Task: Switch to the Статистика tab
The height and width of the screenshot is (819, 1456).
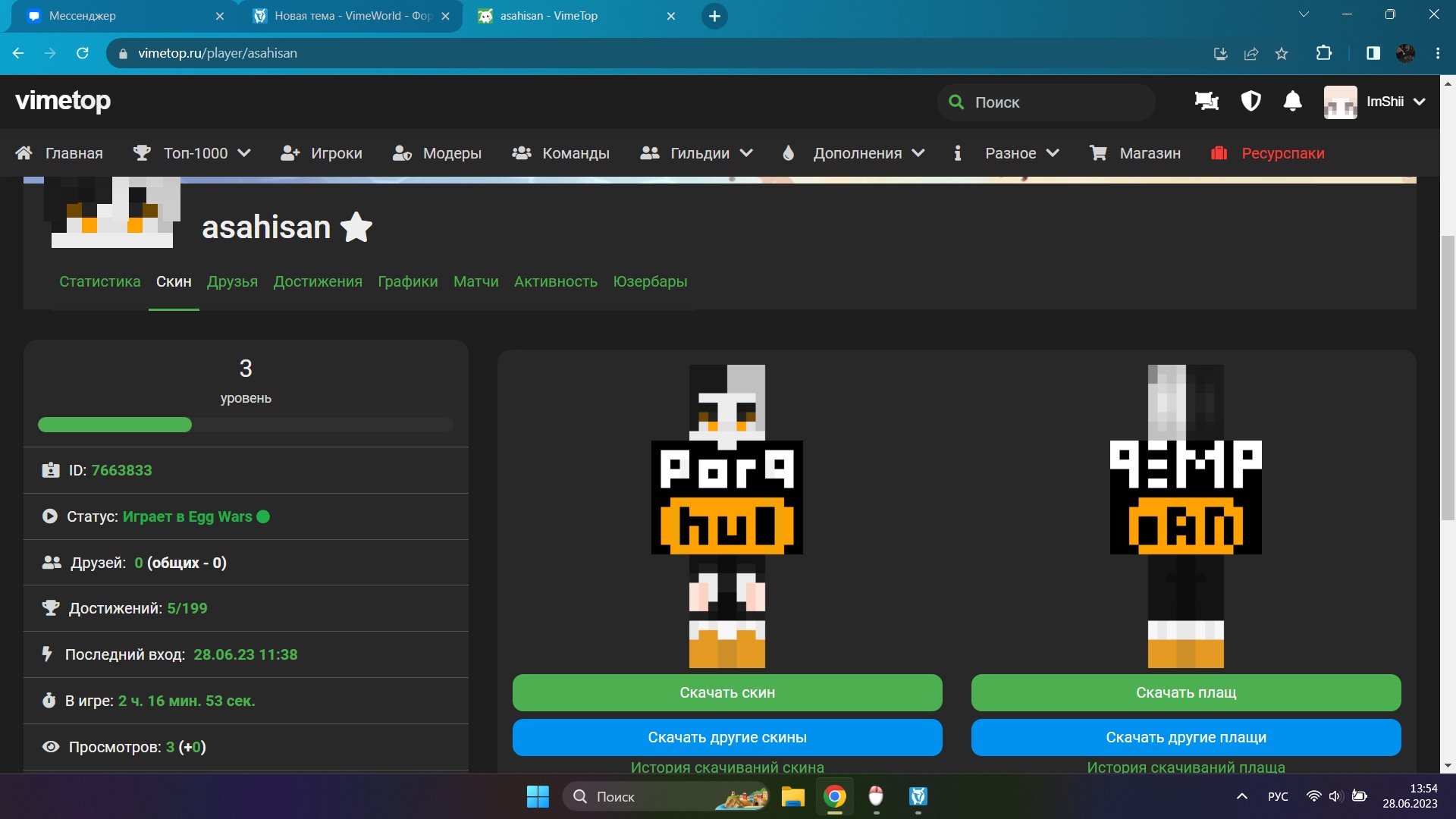Action: click(x=99, y=281)
